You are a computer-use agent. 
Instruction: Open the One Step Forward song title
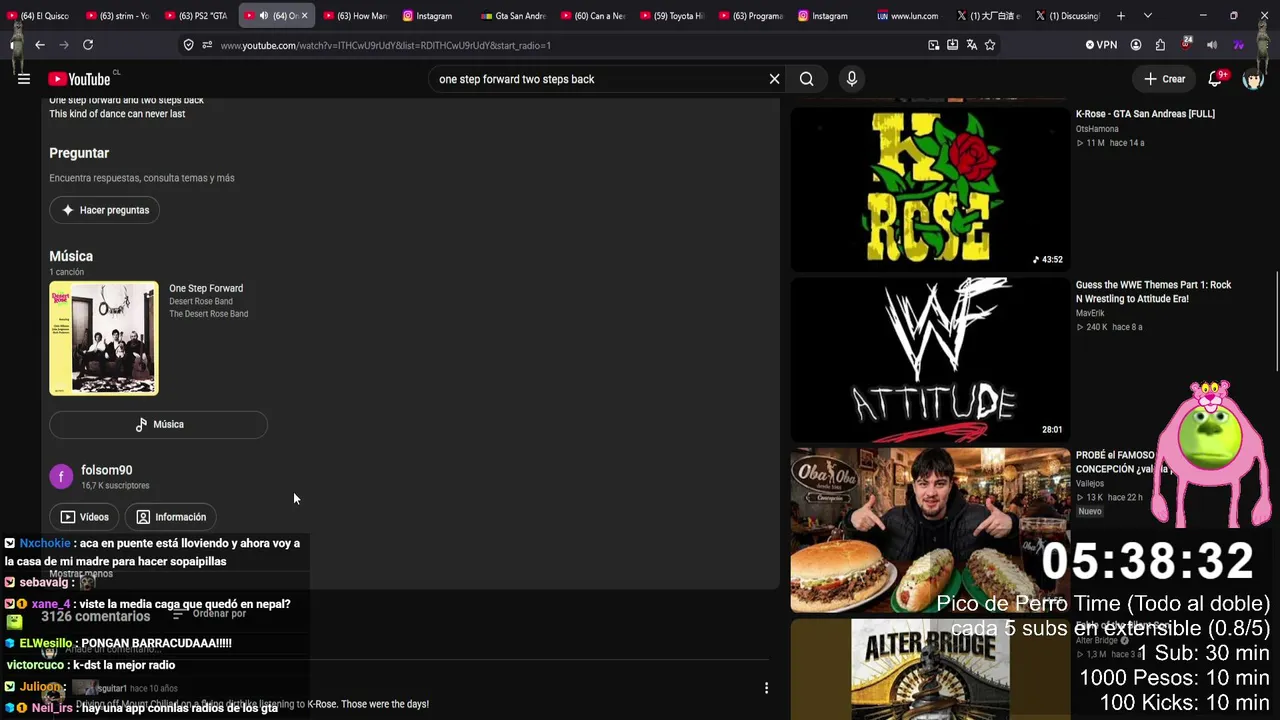point(206,288)
